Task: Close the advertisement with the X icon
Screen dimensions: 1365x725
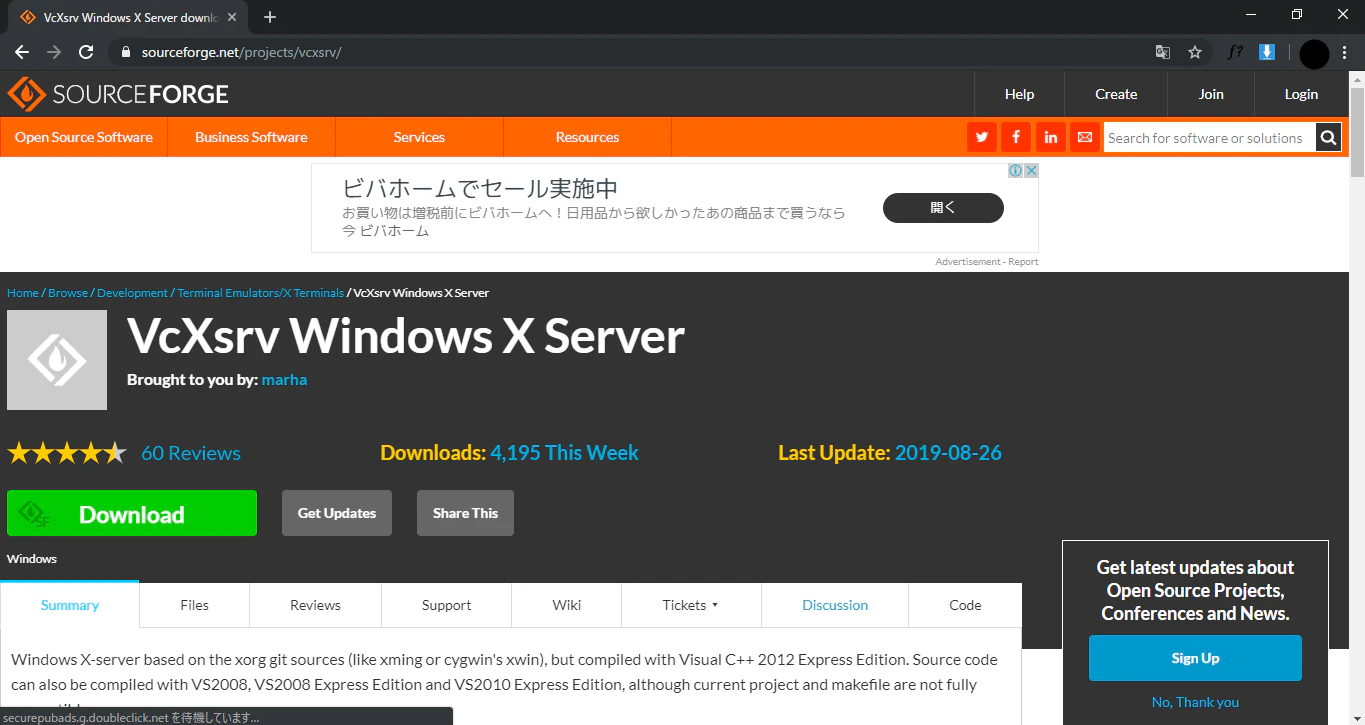Action: click(x=1031, y=171)
